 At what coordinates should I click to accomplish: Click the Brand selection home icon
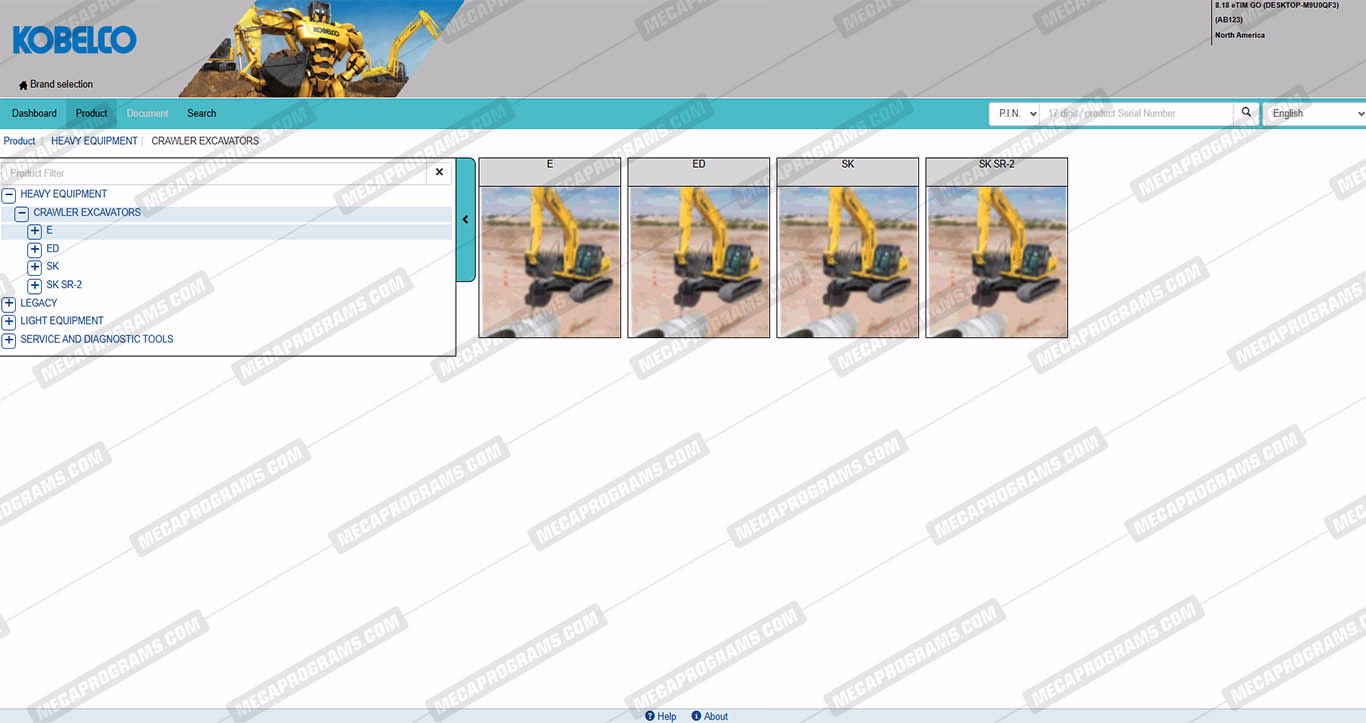[23, 85]
